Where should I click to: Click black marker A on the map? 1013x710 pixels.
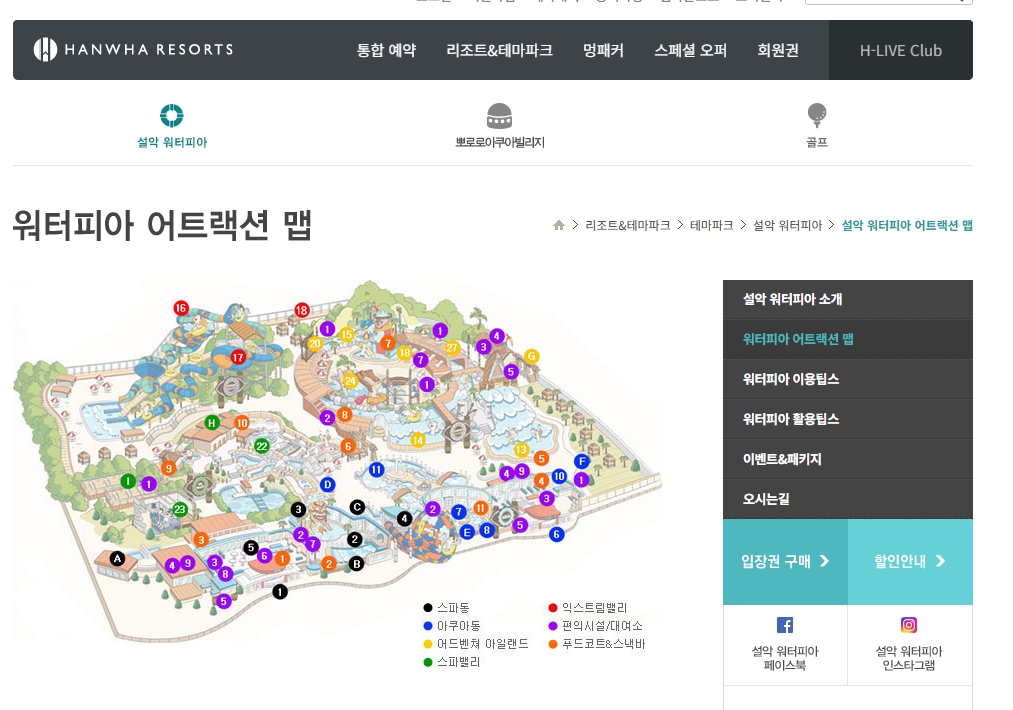tap(117, 559)
